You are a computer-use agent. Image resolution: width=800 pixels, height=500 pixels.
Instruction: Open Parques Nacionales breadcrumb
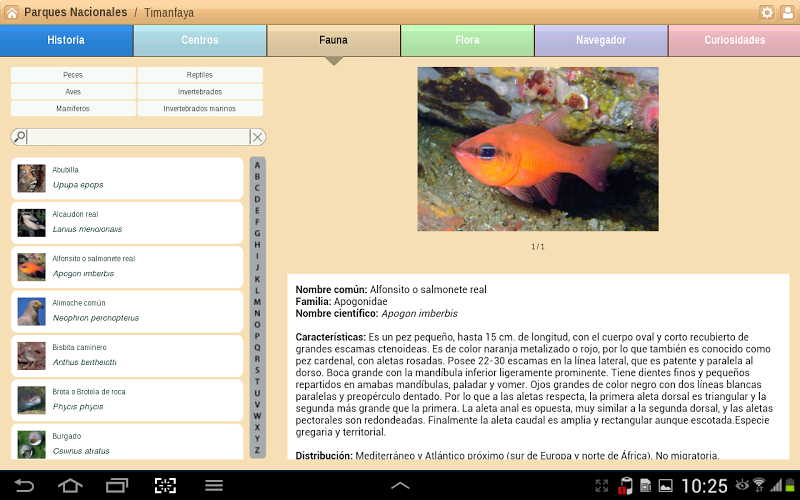click(76, 12)
